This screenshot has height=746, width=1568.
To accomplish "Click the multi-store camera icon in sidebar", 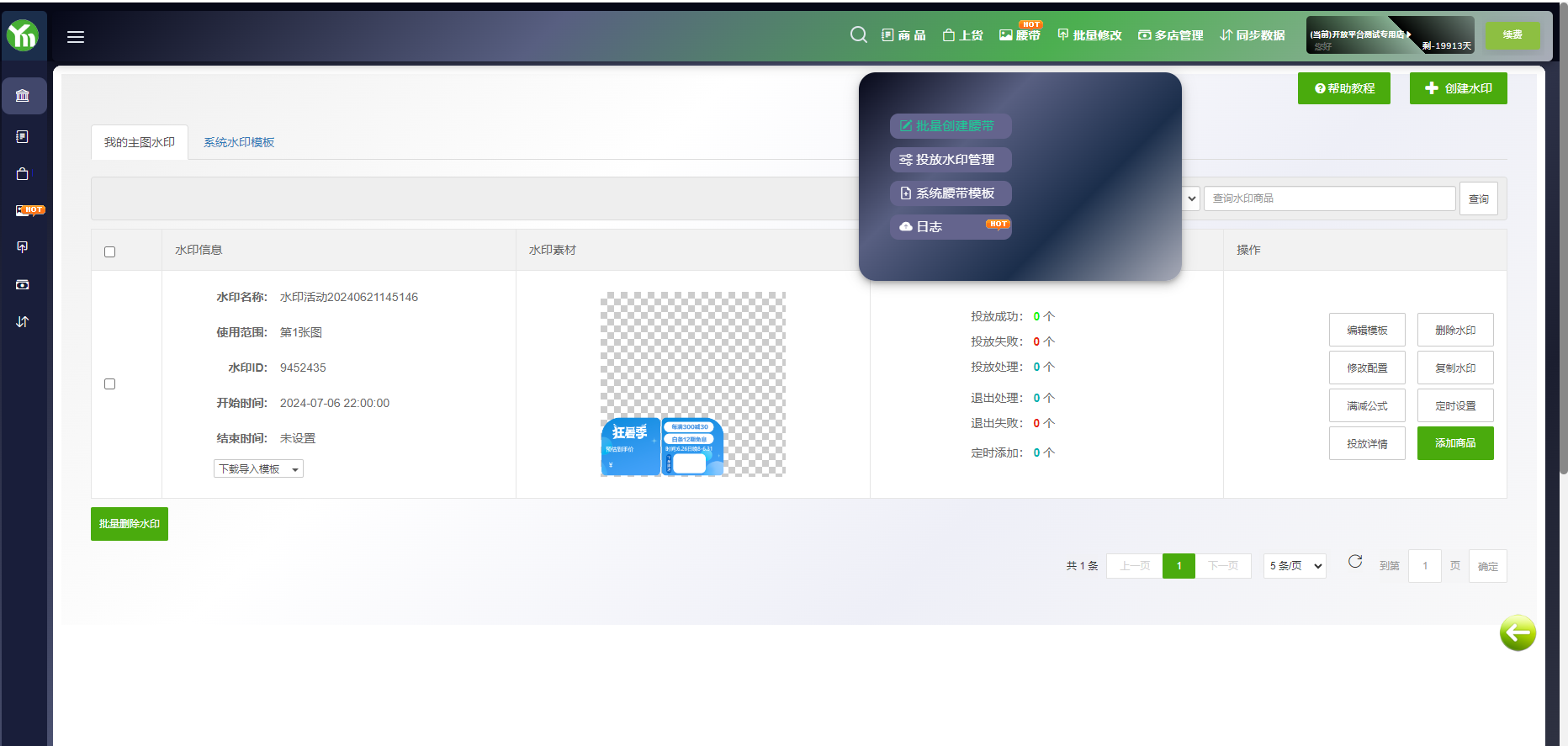I will pos(23,284).
